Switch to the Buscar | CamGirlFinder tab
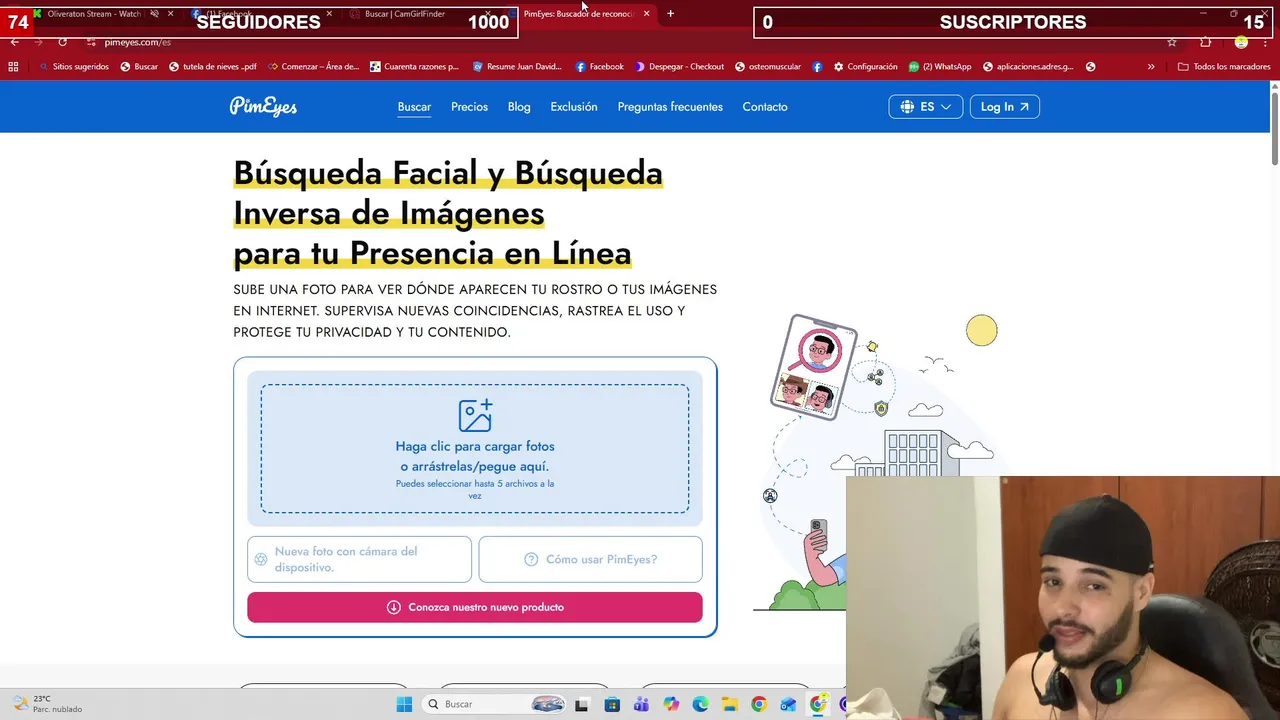This screenshot has height=720, width=1280. coord(420,13)
